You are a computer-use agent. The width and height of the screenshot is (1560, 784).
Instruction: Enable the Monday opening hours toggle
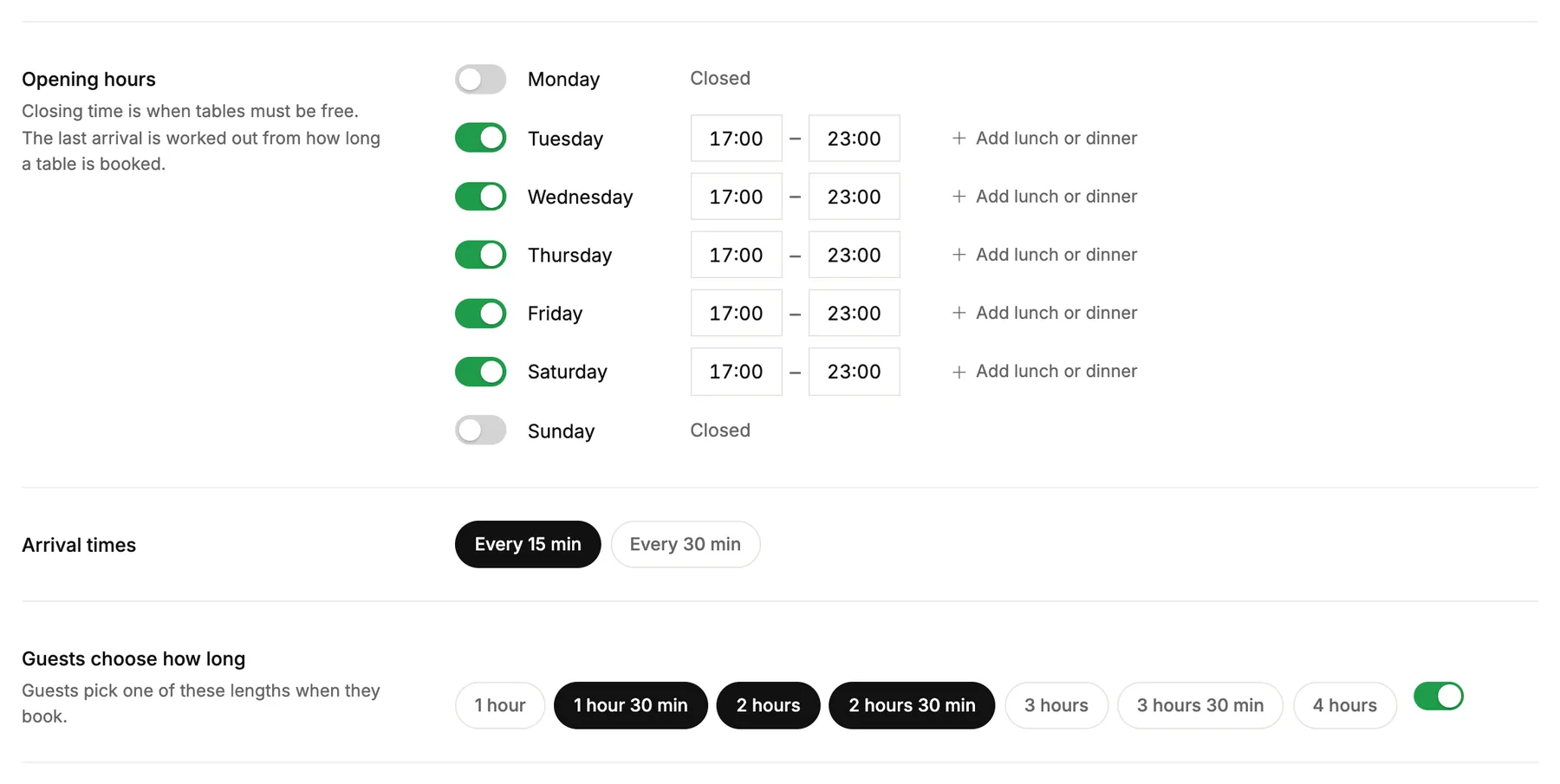(480, 80)
